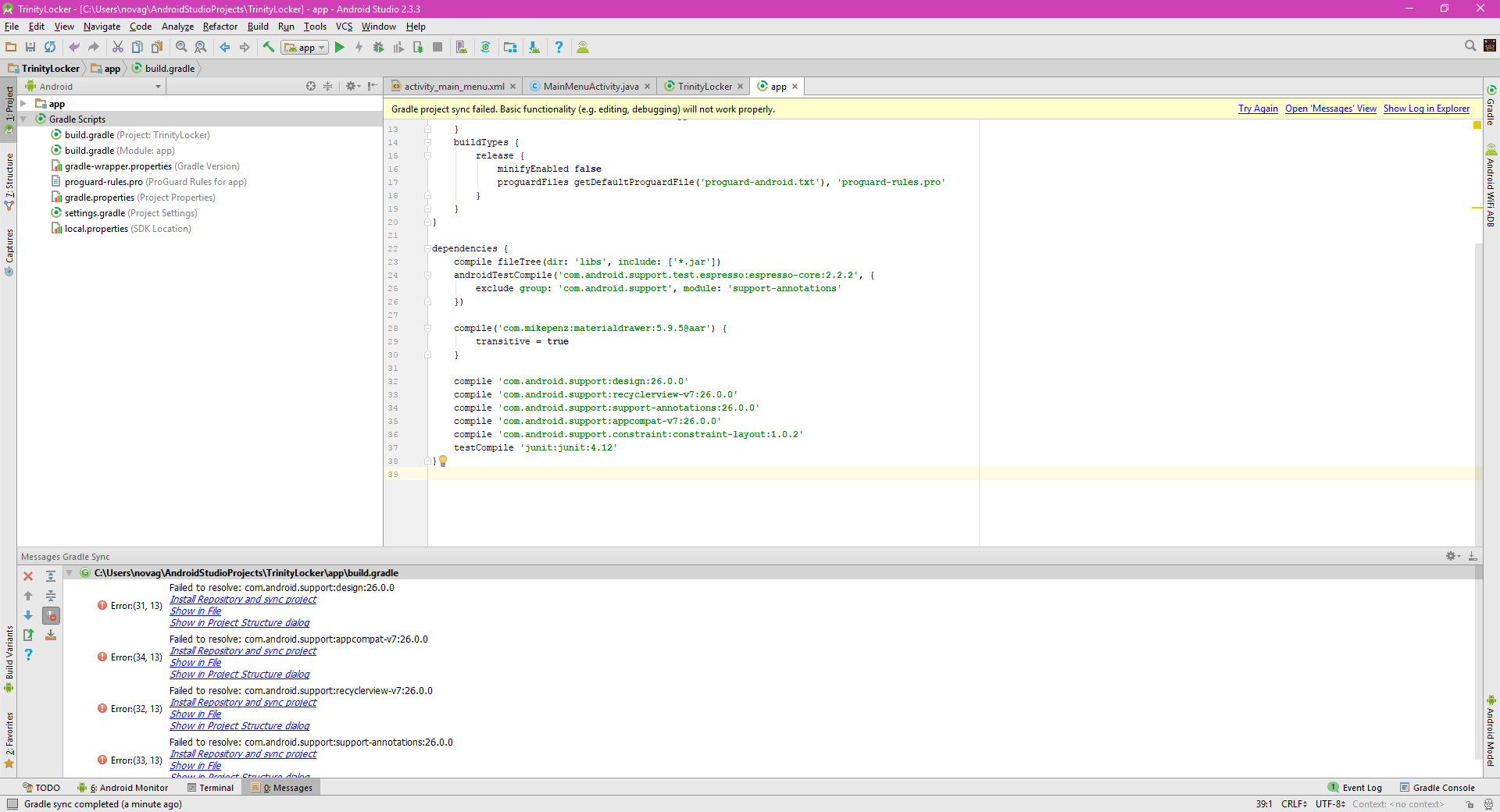
Task: Navigate forward with the toolbar arrow
Action: 245,48
